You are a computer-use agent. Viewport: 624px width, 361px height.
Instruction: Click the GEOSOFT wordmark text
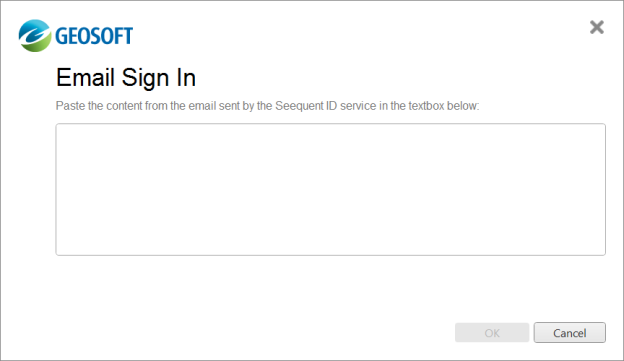[94, 36]
